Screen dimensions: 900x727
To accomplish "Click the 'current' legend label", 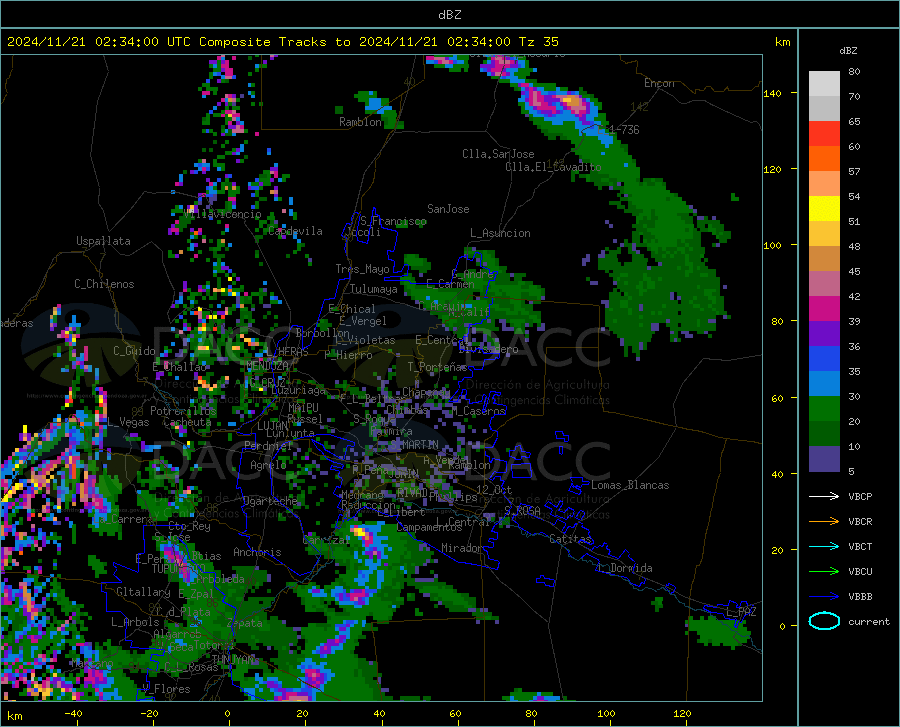I will pyautogui.click(x=869, y=621).
